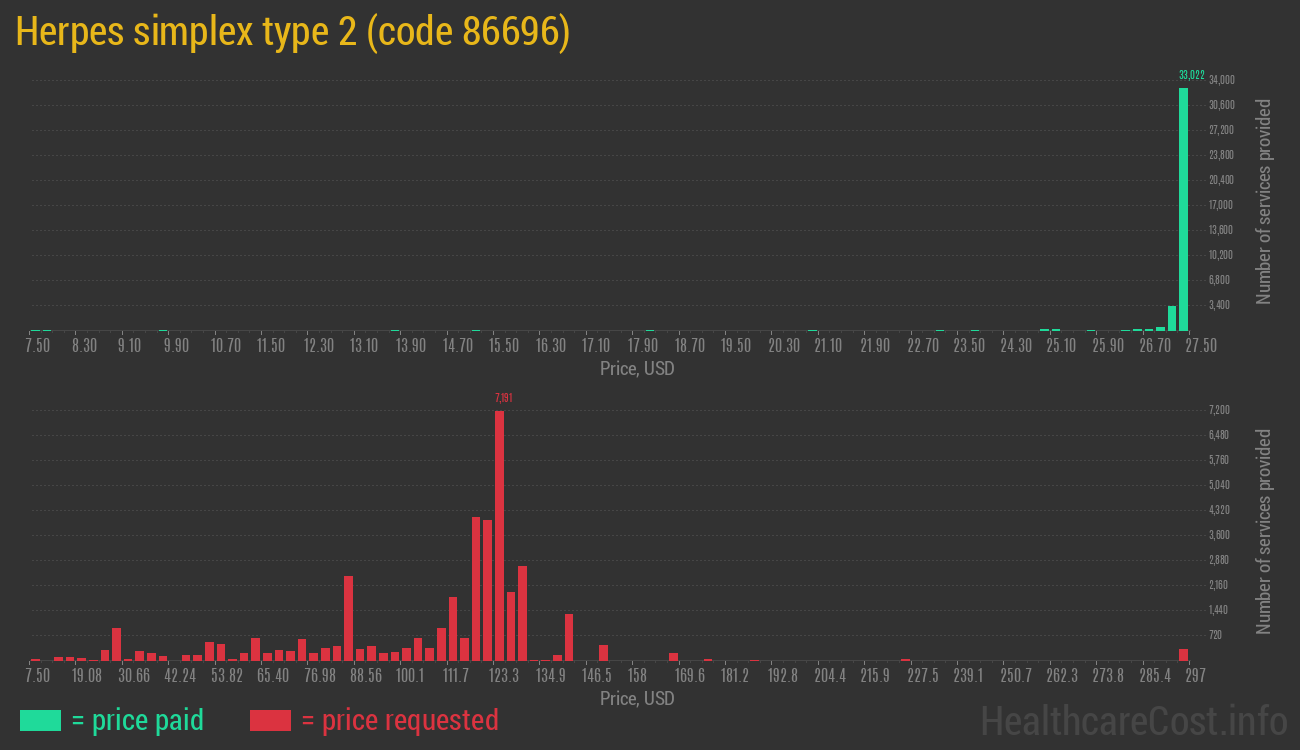The width and height of the screenshot is (1300, 750).
Task: Click the 7,191 value label above red bar
Action: pyautogui.click(x=503, y=398)
